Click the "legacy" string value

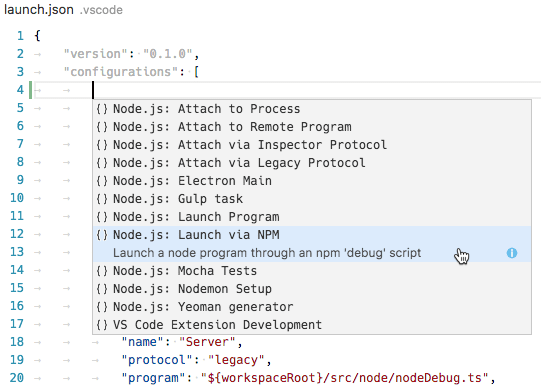click(x=236, y=360)
